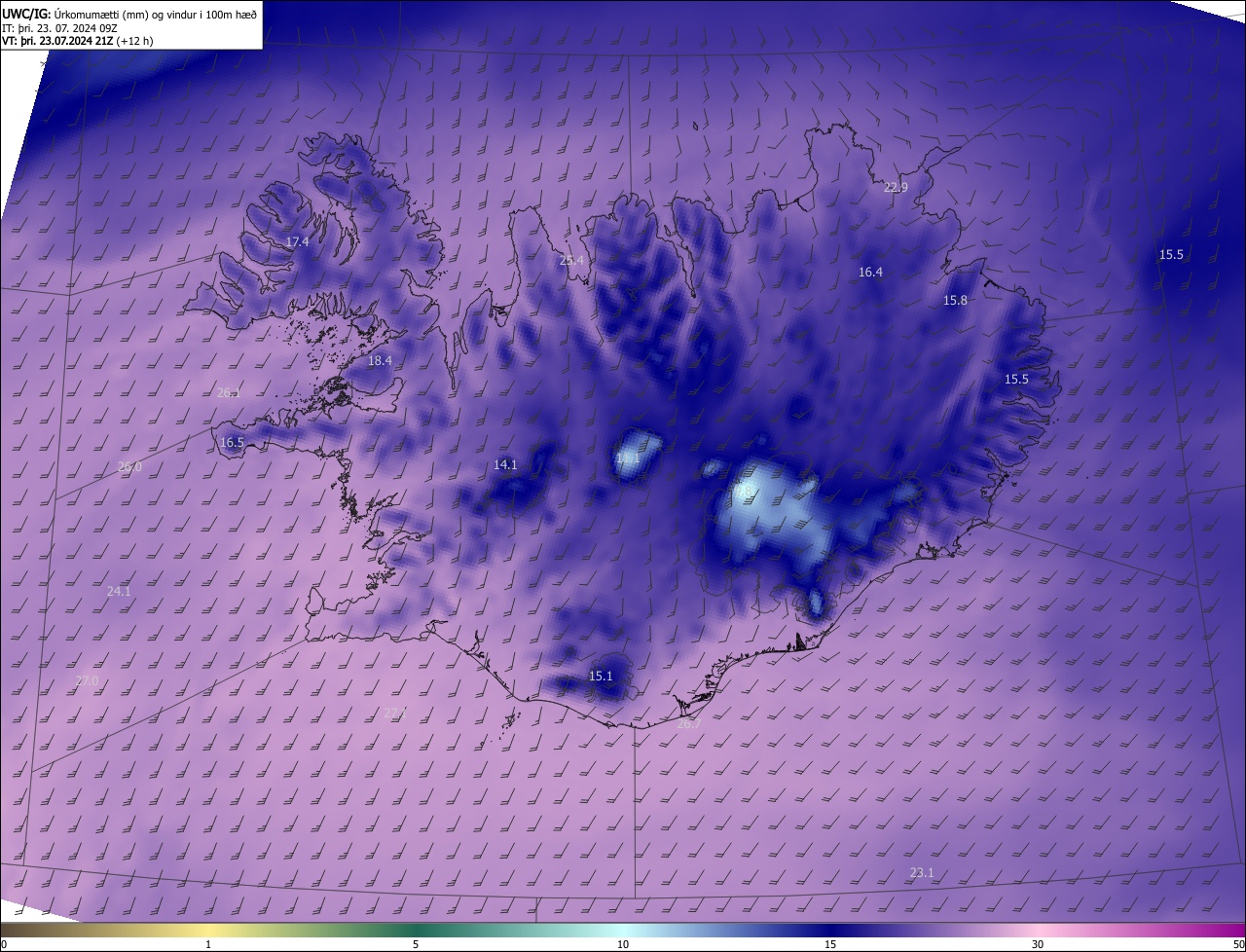Pick the 22.9 value in the northeast
Image resolution: width=1246 pixels, height=952 pixels.
[896, 187]
